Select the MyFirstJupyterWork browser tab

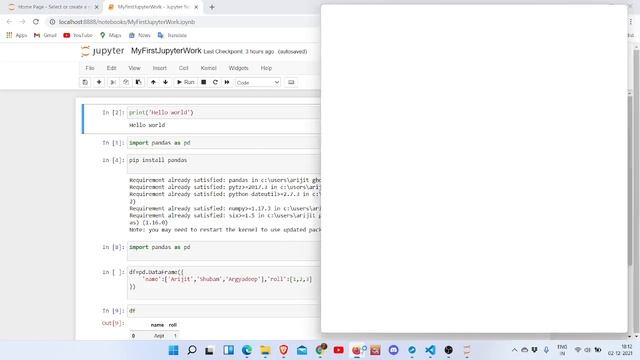(153, 7)
